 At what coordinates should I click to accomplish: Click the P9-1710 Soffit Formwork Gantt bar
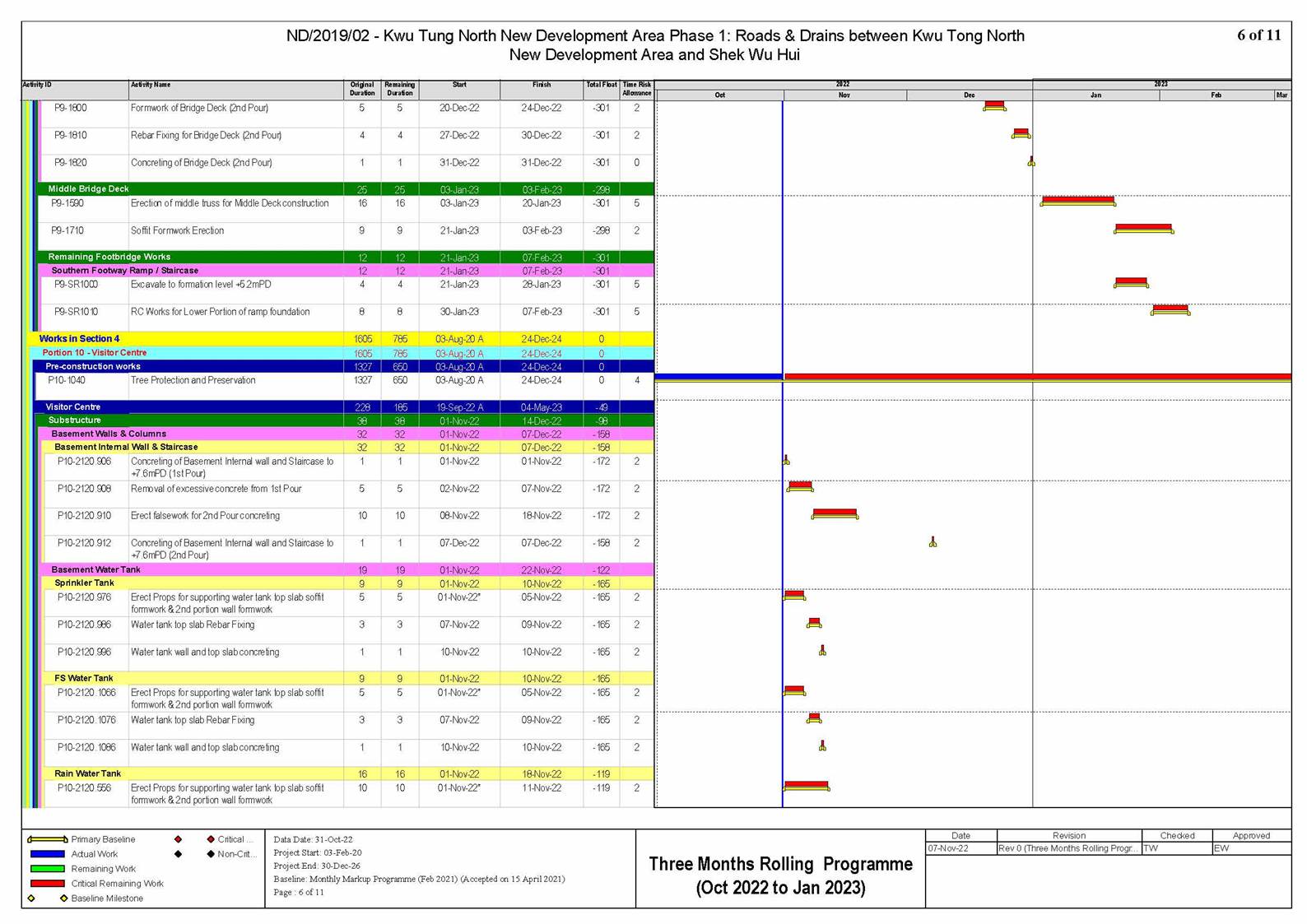(1143, 228)
